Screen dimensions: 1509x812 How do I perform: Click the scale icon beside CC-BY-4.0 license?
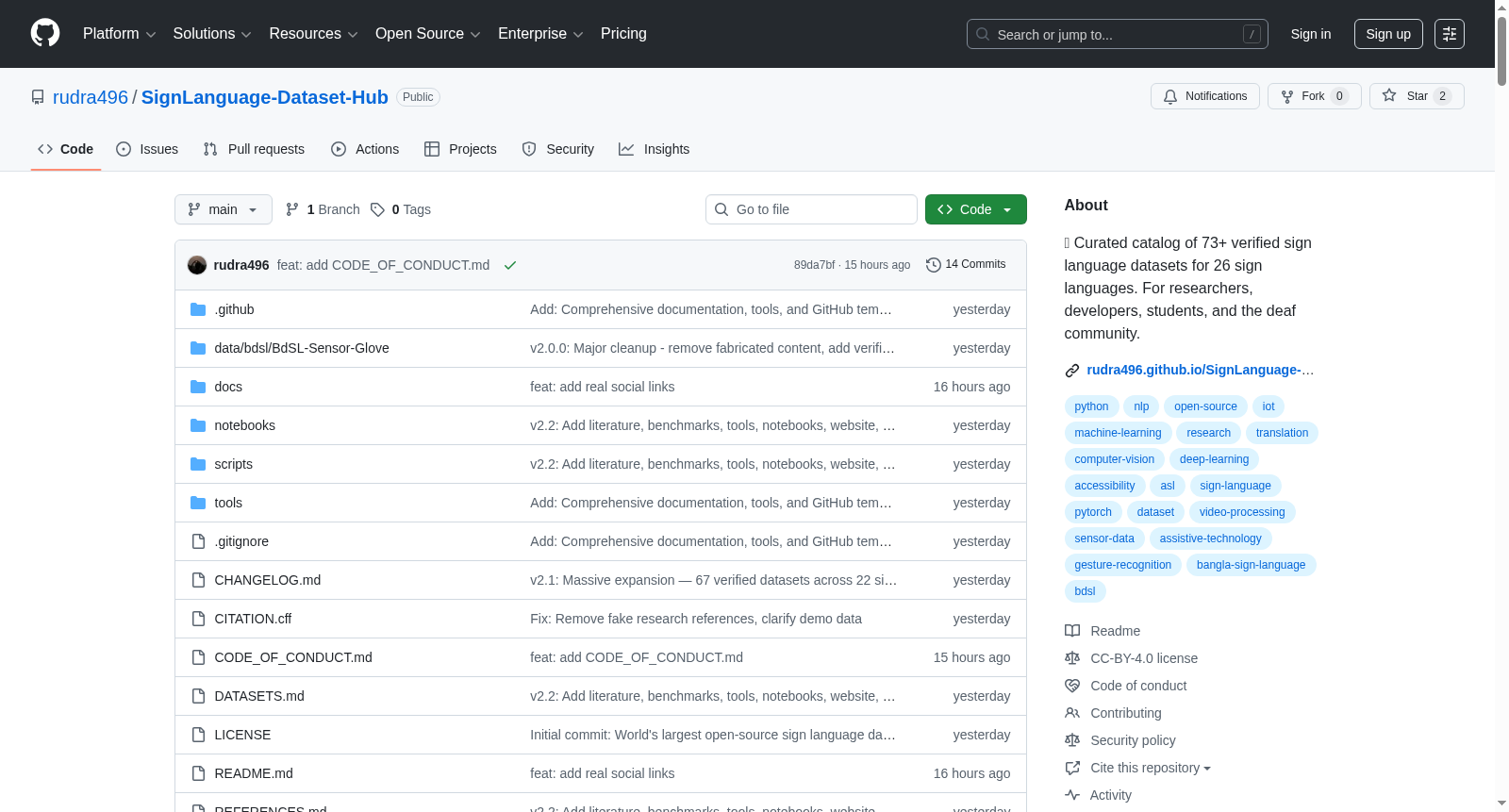[x=1072, y=658]
